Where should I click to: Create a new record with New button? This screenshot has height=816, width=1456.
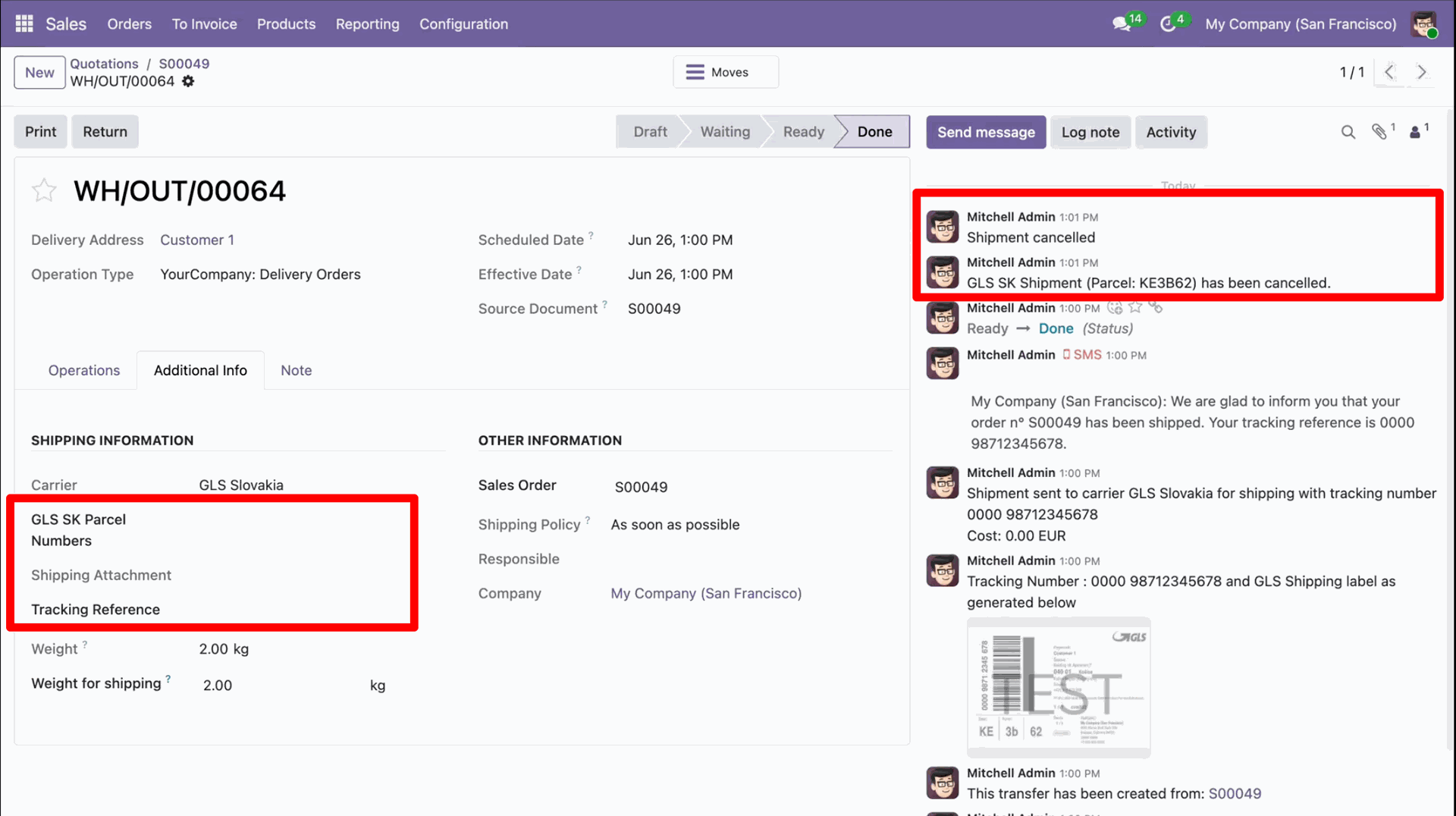click(39, 72)
